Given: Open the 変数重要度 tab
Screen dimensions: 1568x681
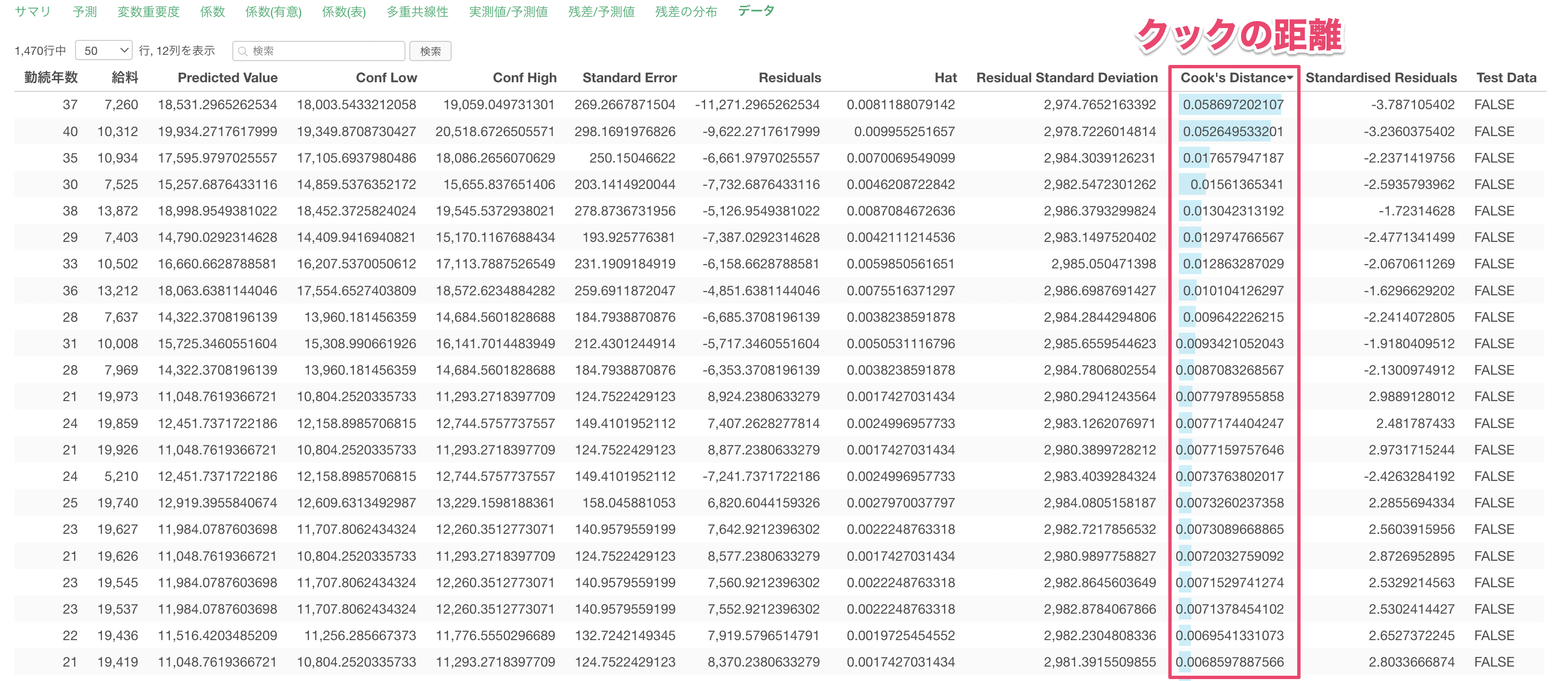Looking at the screenshot, I should pos(149,12).
